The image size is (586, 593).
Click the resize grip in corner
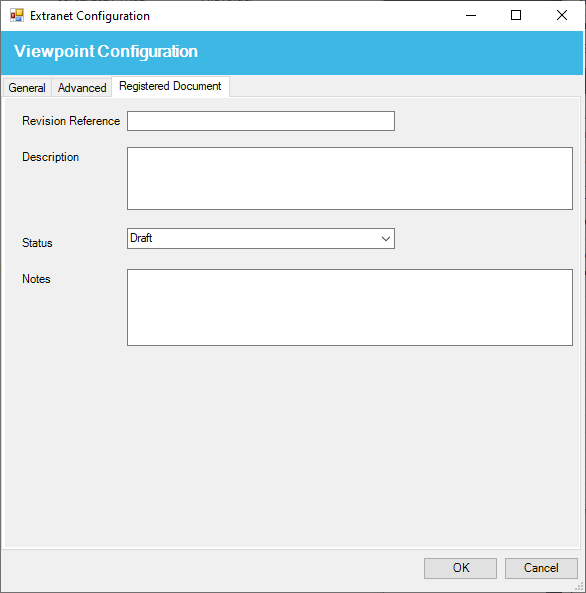pyautogui.click(x=579, y=586)
